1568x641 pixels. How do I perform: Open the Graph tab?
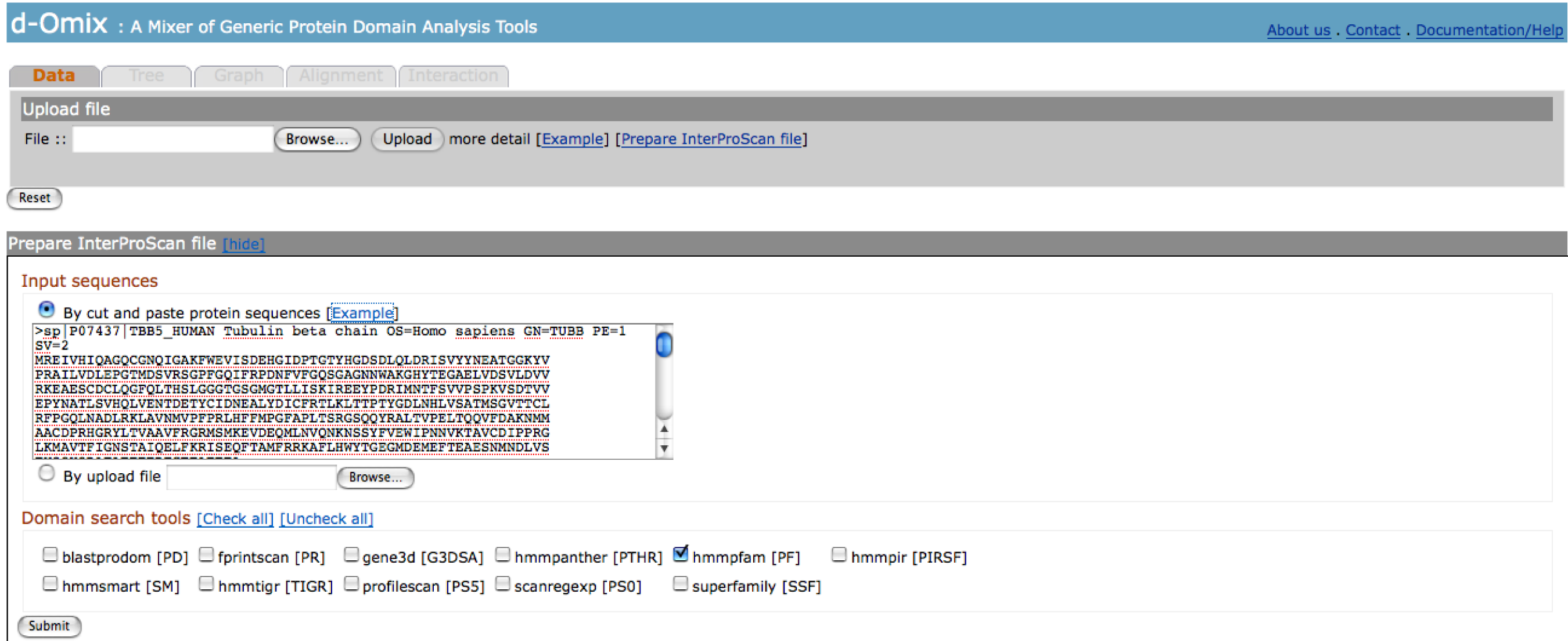tap(239, 76)
